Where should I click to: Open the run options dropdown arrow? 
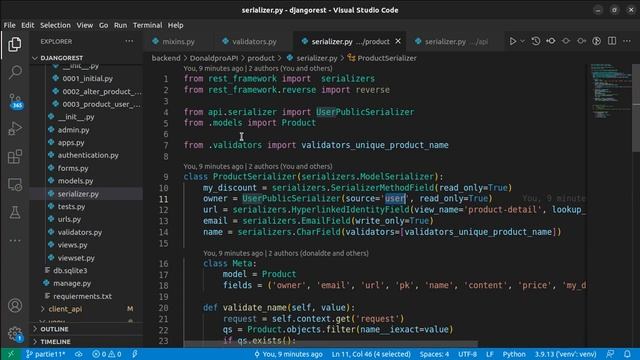[522, 41]
